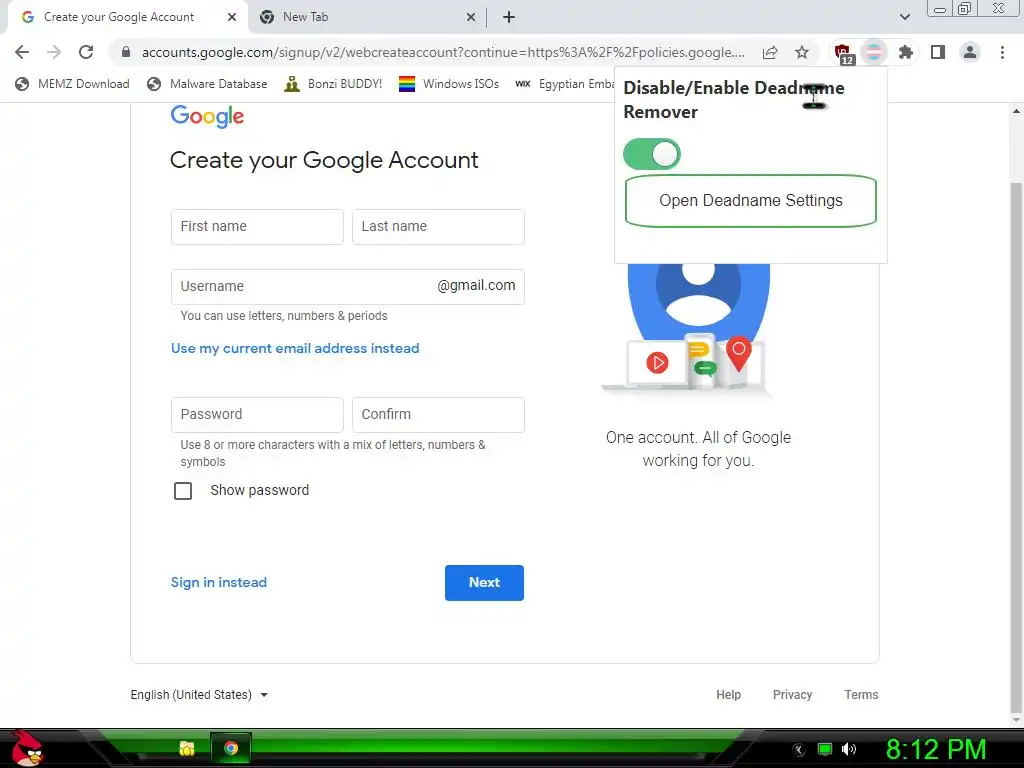Screen dimensions: 1024x768
Task: Open Chrome three-dot menu
Action: coord(1002,52)
